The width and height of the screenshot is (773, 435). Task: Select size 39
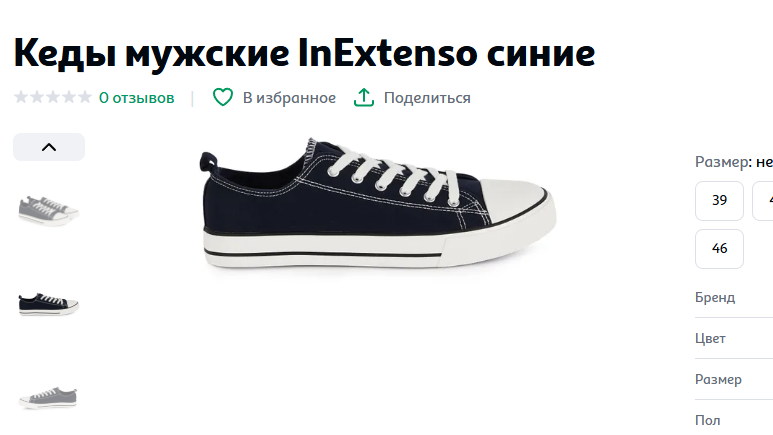(719, 201)
